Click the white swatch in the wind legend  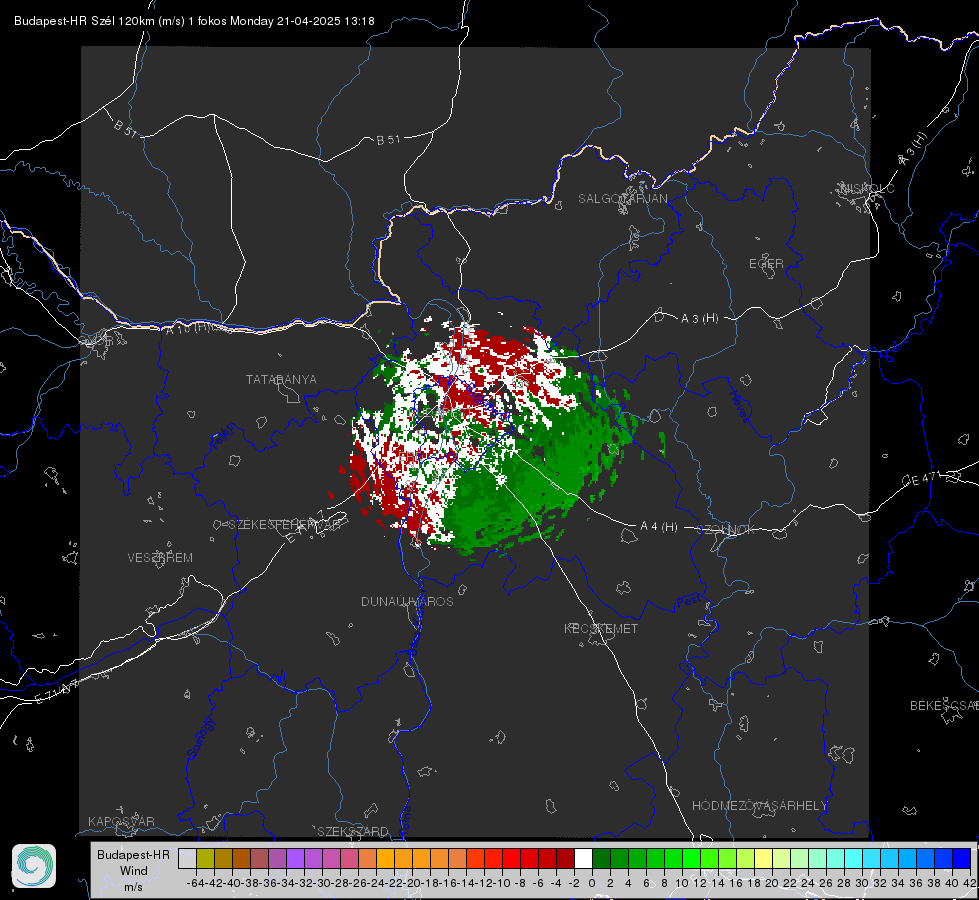tap(583, 859)
